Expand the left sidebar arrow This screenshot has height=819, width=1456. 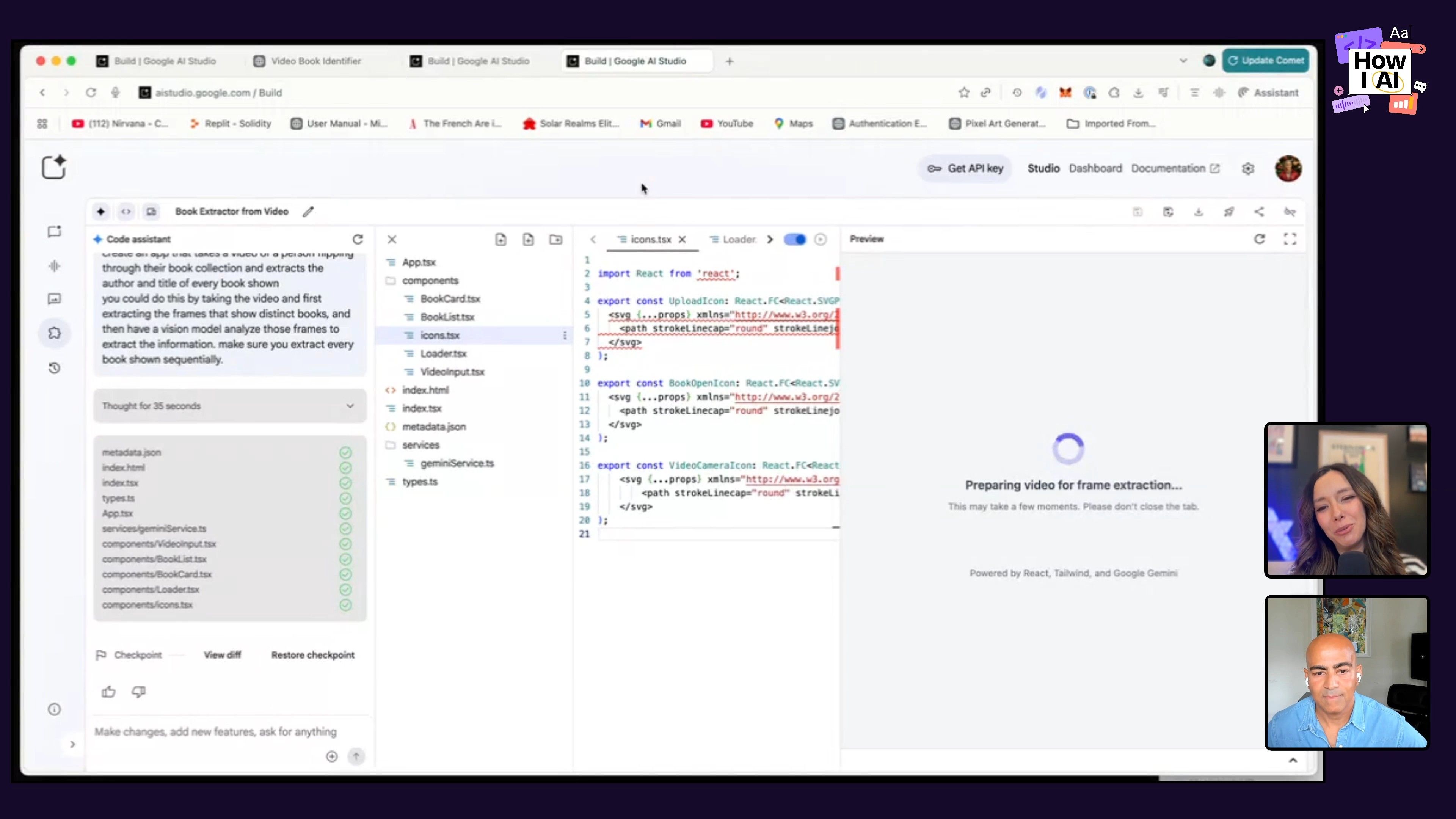click(x=72, y=744)
